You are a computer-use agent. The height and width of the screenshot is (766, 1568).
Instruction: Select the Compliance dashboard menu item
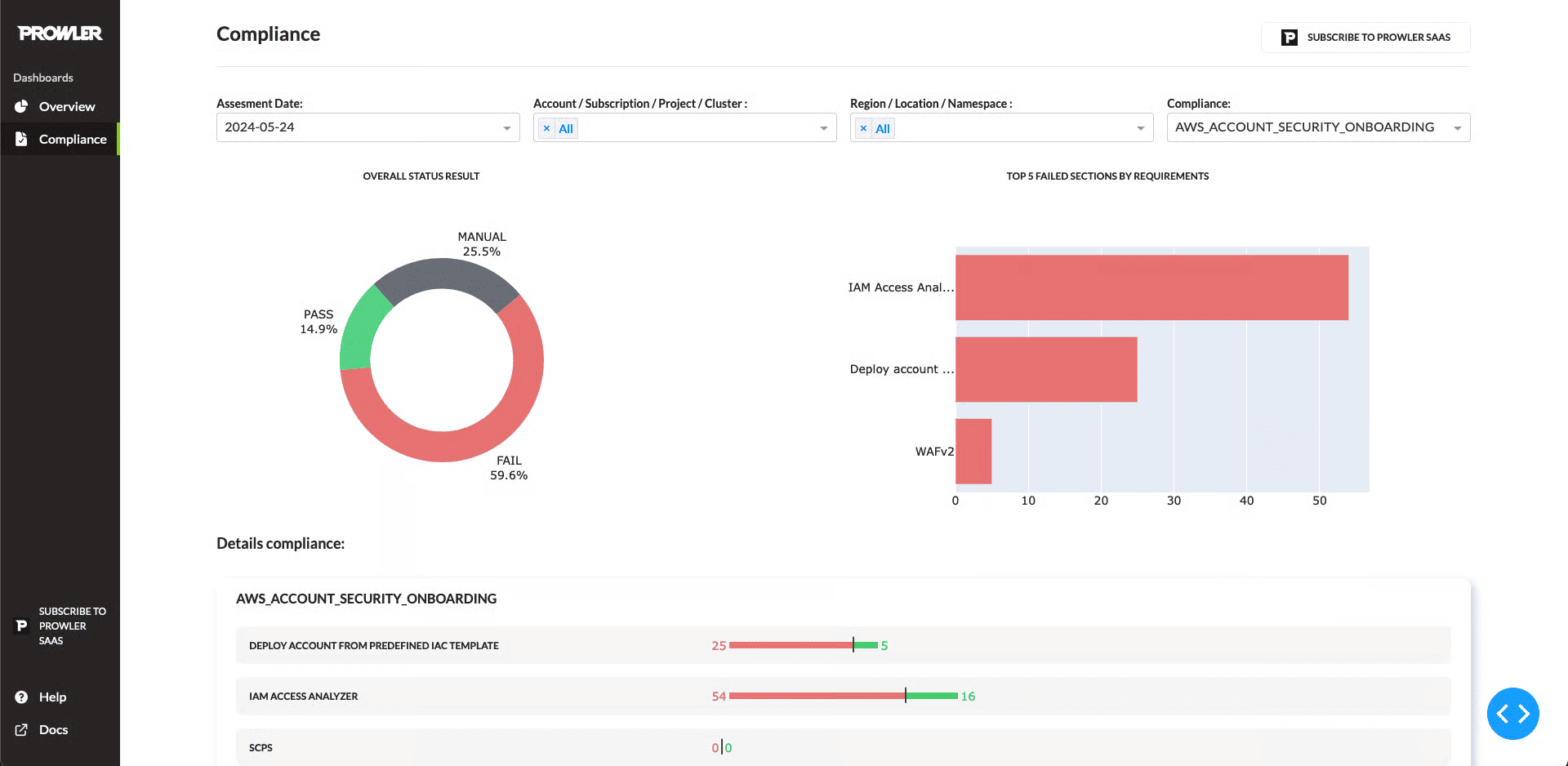(60, 139)
